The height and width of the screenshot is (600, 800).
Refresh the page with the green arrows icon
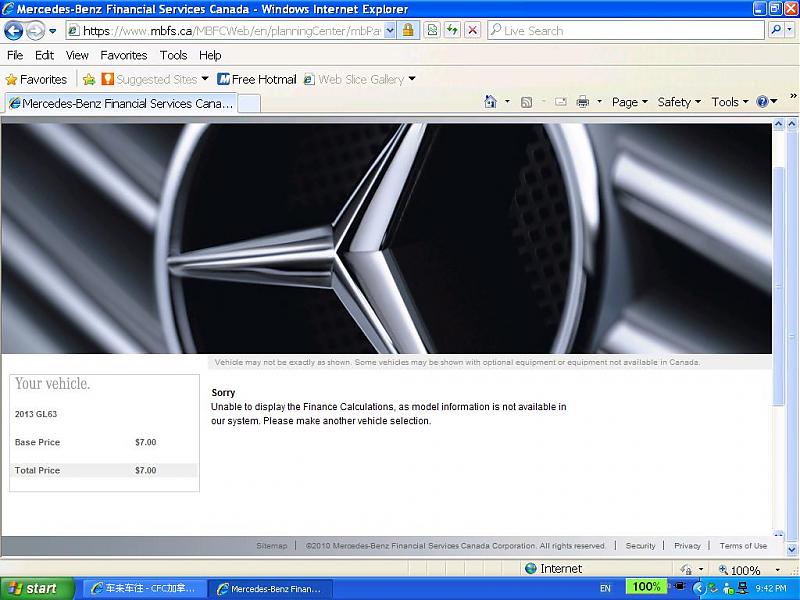click(x=453, y=31)
